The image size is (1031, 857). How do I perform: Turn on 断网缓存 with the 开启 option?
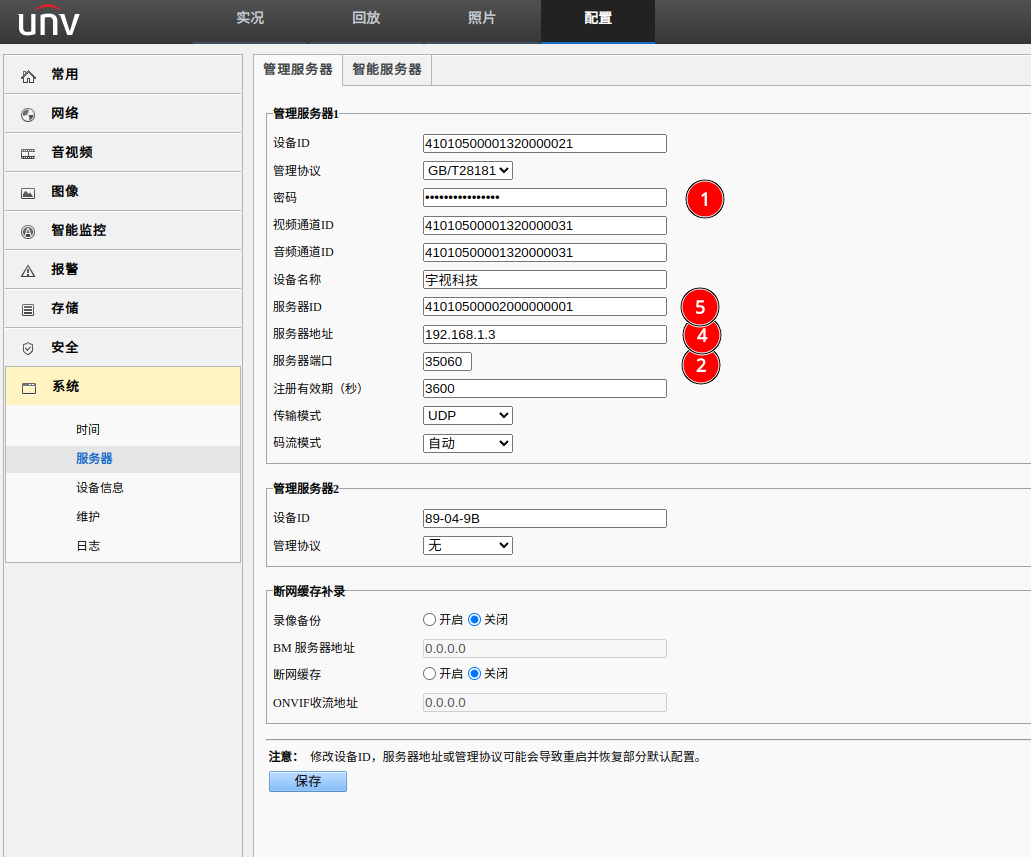pos(429,673)
